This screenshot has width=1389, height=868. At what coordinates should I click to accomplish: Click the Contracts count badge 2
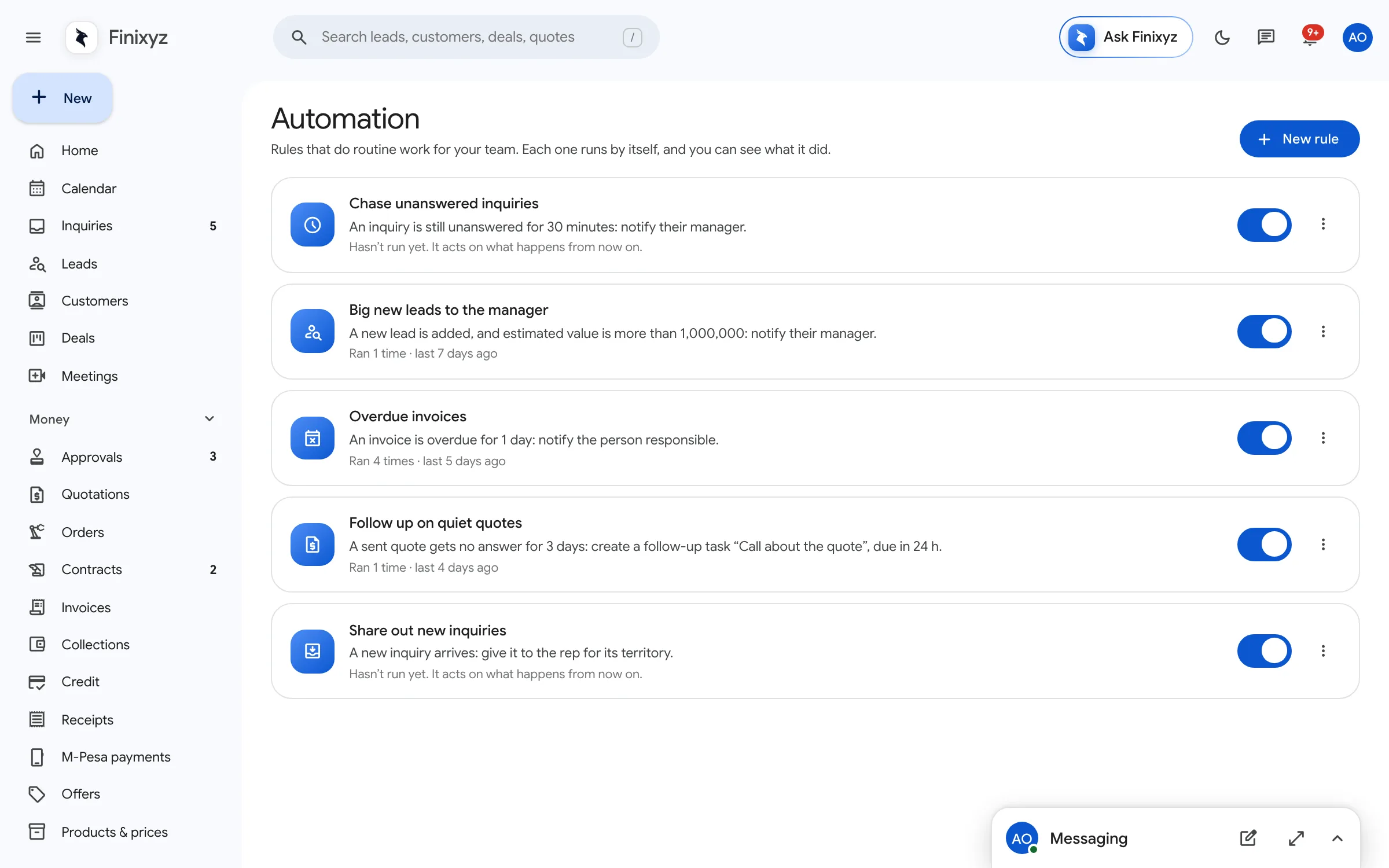point(213,570)
